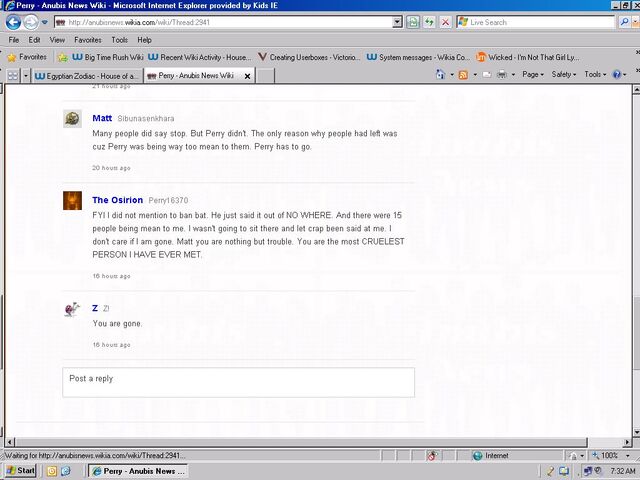Click the Quick Tabs grid icon

click(x=13, y=76)
